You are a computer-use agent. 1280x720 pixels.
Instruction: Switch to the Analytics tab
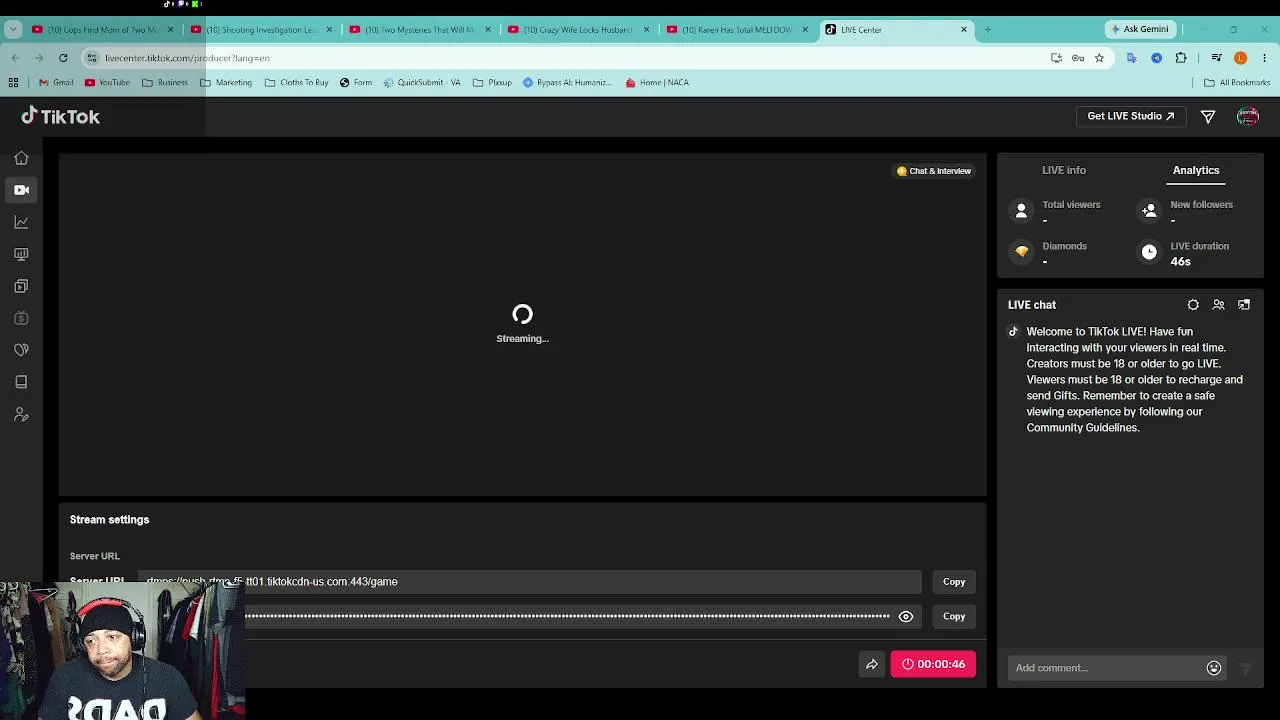pyautogui.click(x=1196, y=170)
